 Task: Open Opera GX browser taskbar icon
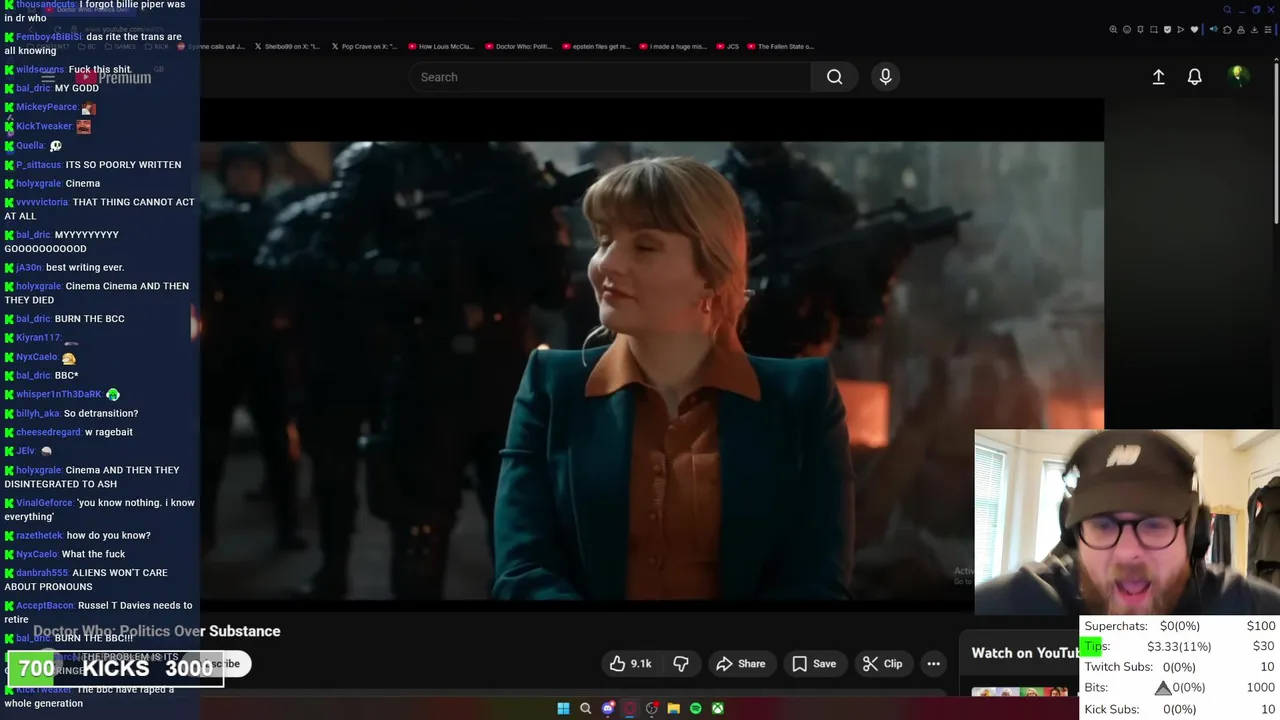(x=629, y=708)
